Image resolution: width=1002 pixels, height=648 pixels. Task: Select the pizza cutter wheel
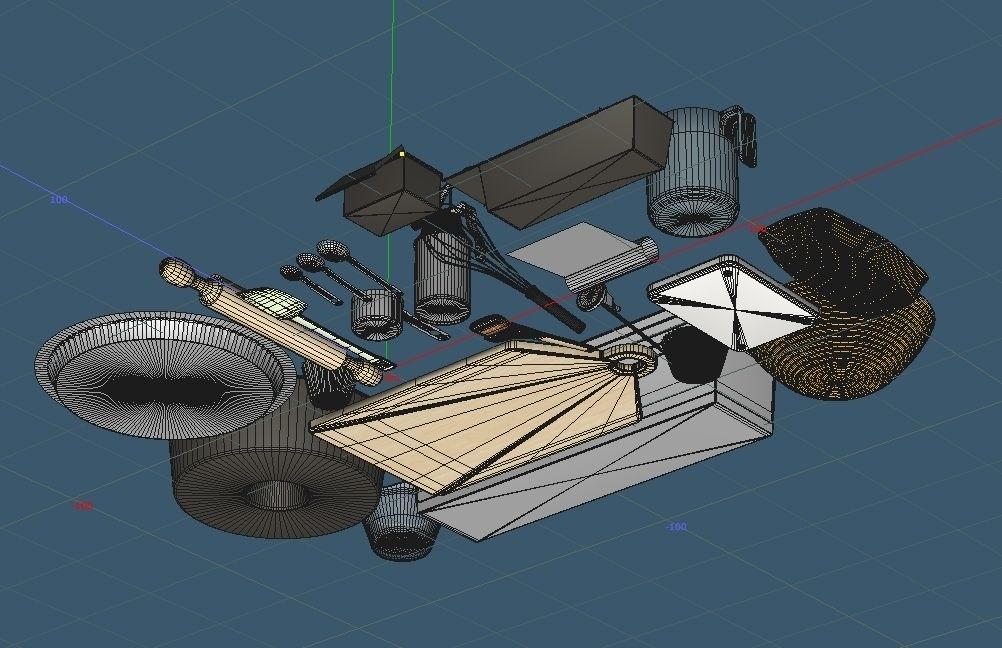click(590, 298)
